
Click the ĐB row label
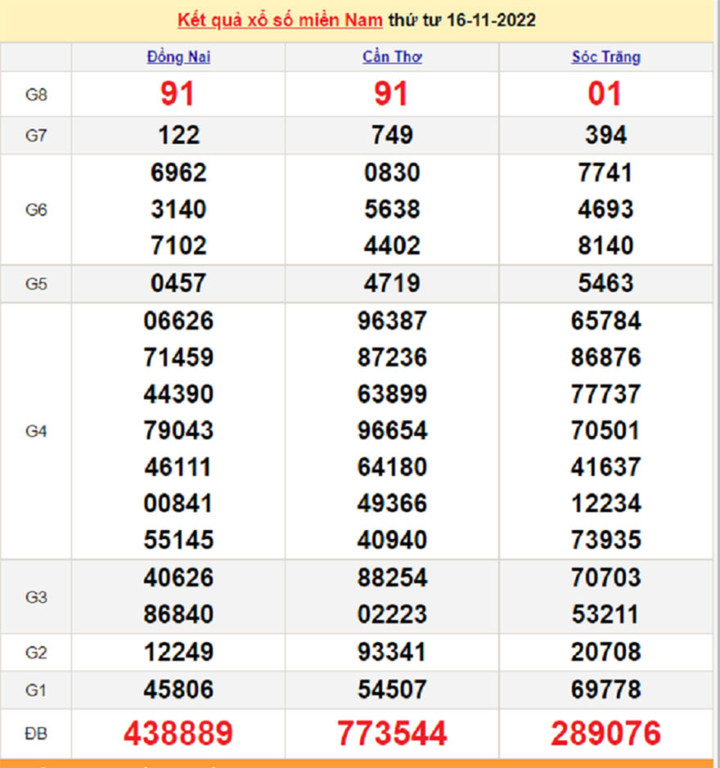coord(36,733)
